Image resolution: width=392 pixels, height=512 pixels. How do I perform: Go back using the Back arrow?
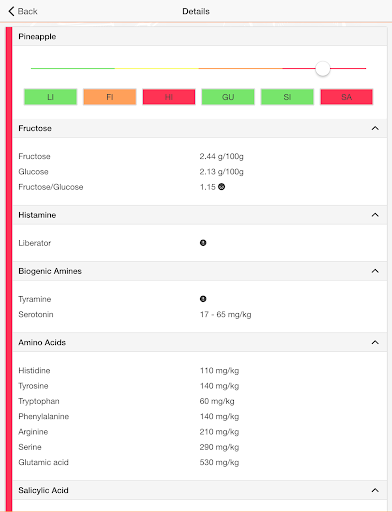[11, 11]
